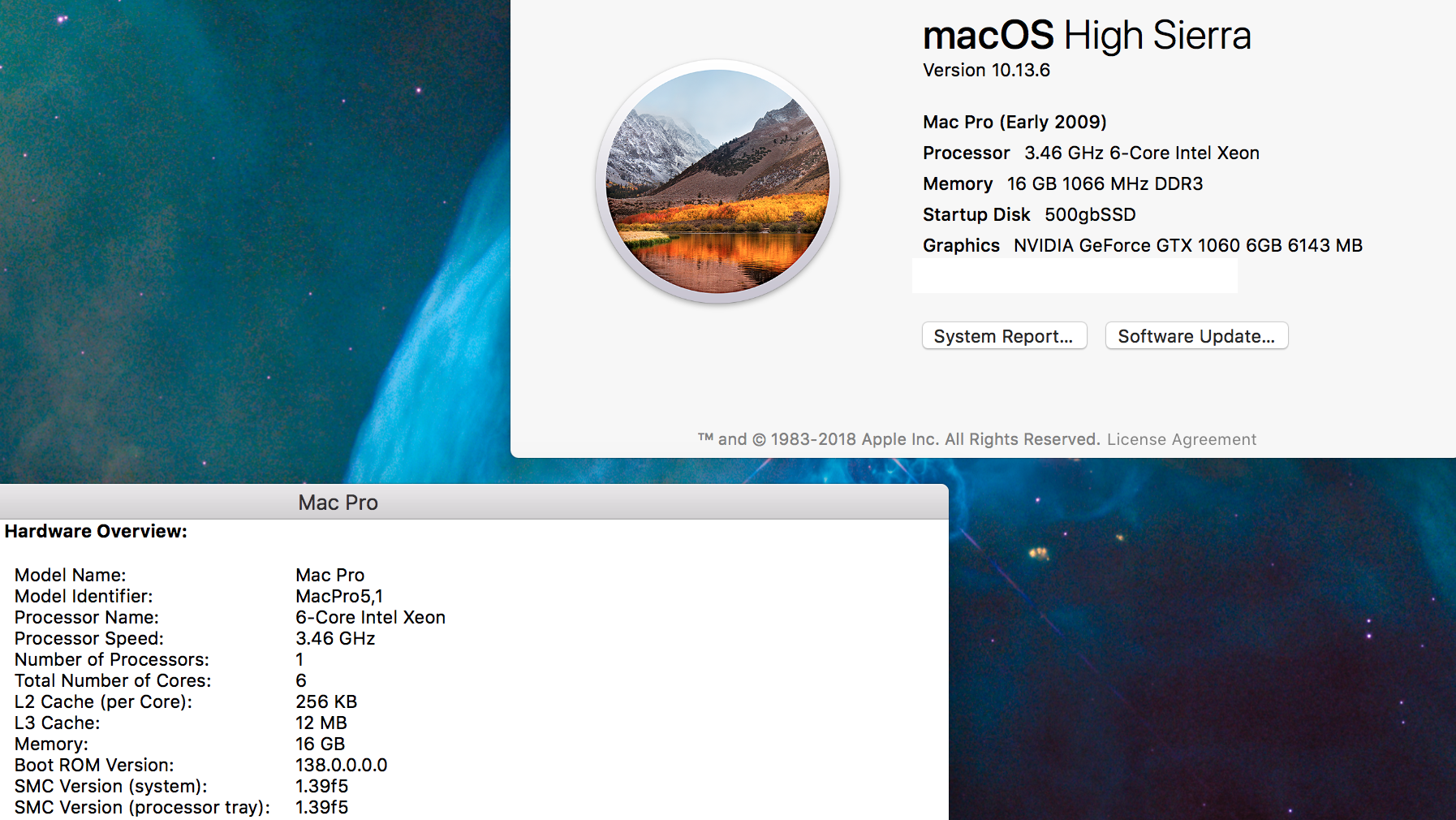Select the macOS High Sierra title text
The height and width of the screenshot is (820, 1456).
(x=1087, y=36)
